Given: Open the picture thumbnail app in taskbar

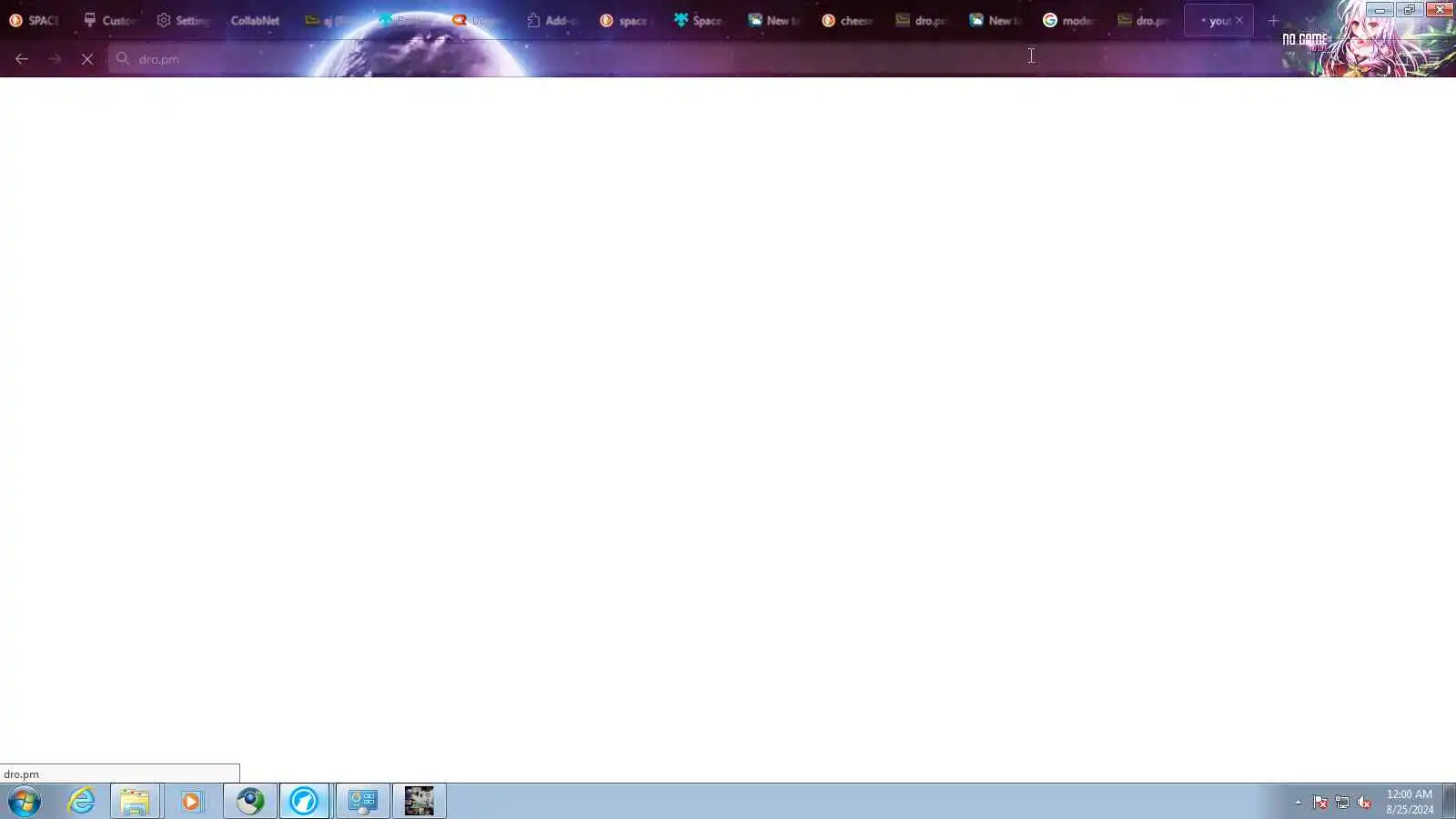Looking at the screenshot, I should (x=420, y=802).
